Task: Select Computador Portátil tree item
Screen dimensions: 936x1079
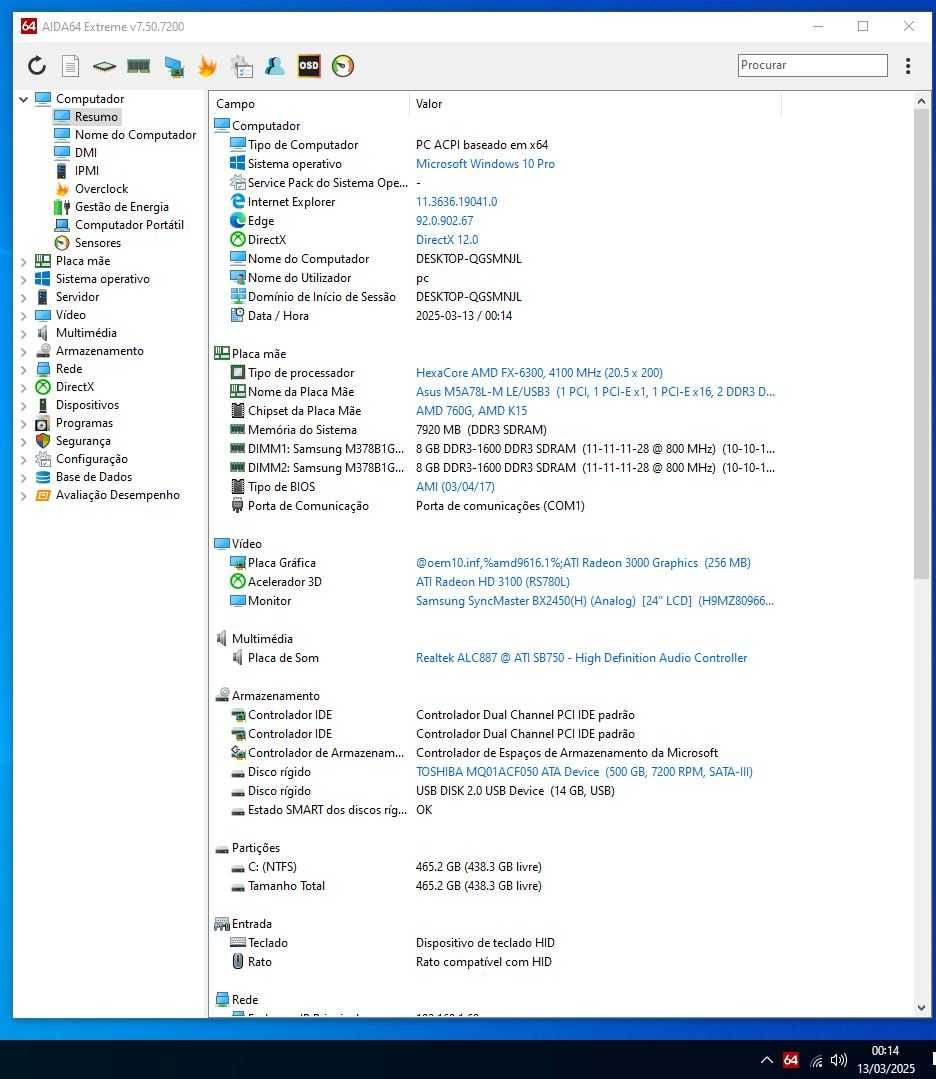Action: [129, 224]
